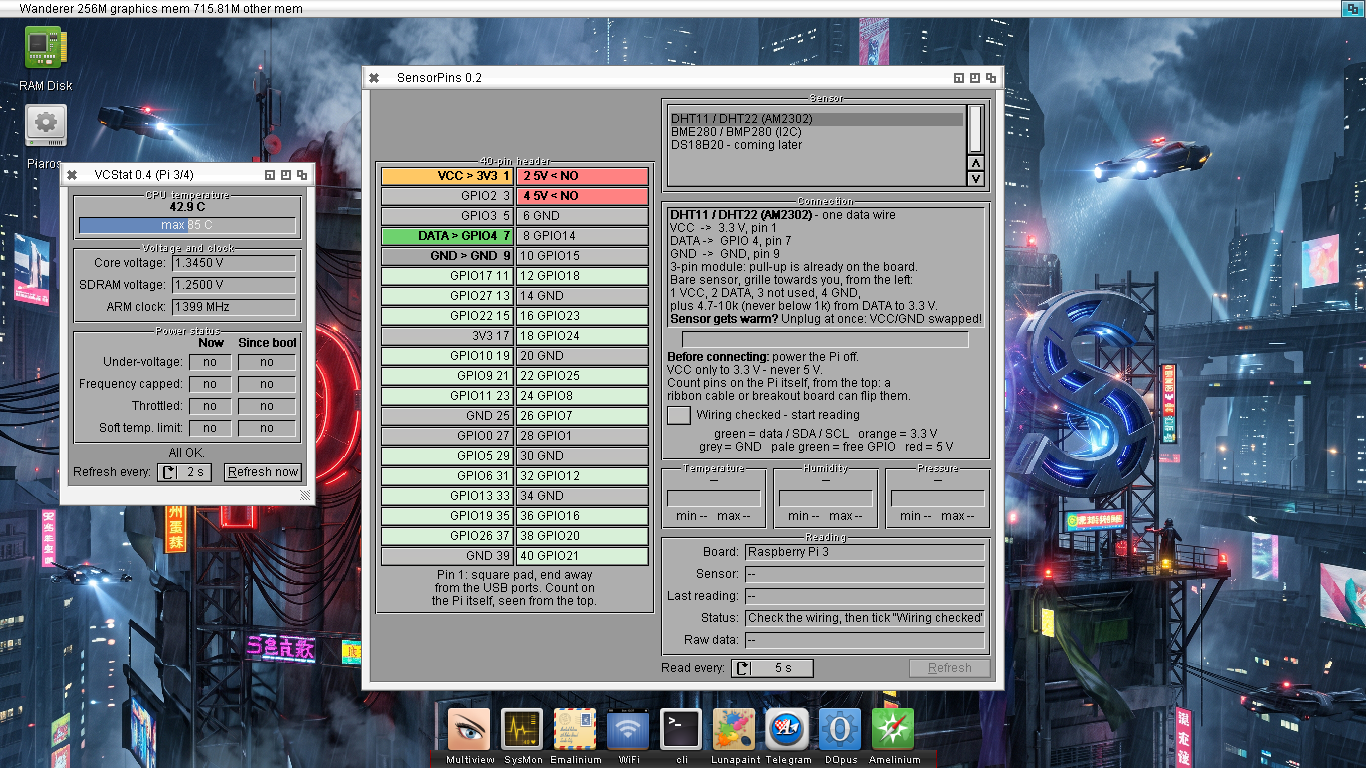Screen dimensions: 1366x768
Task: Tick the "Wiring checked - start reading" checkbox
Action: click(679, 415)
